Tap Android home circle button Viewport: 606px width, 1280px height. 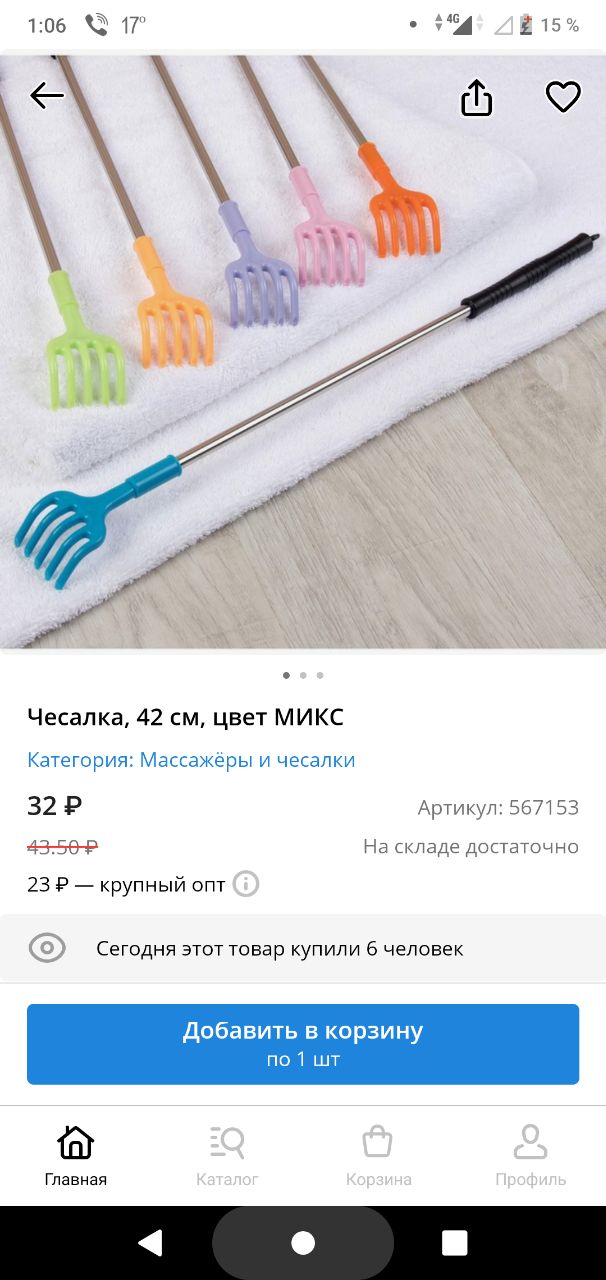tap(303, 1243)
